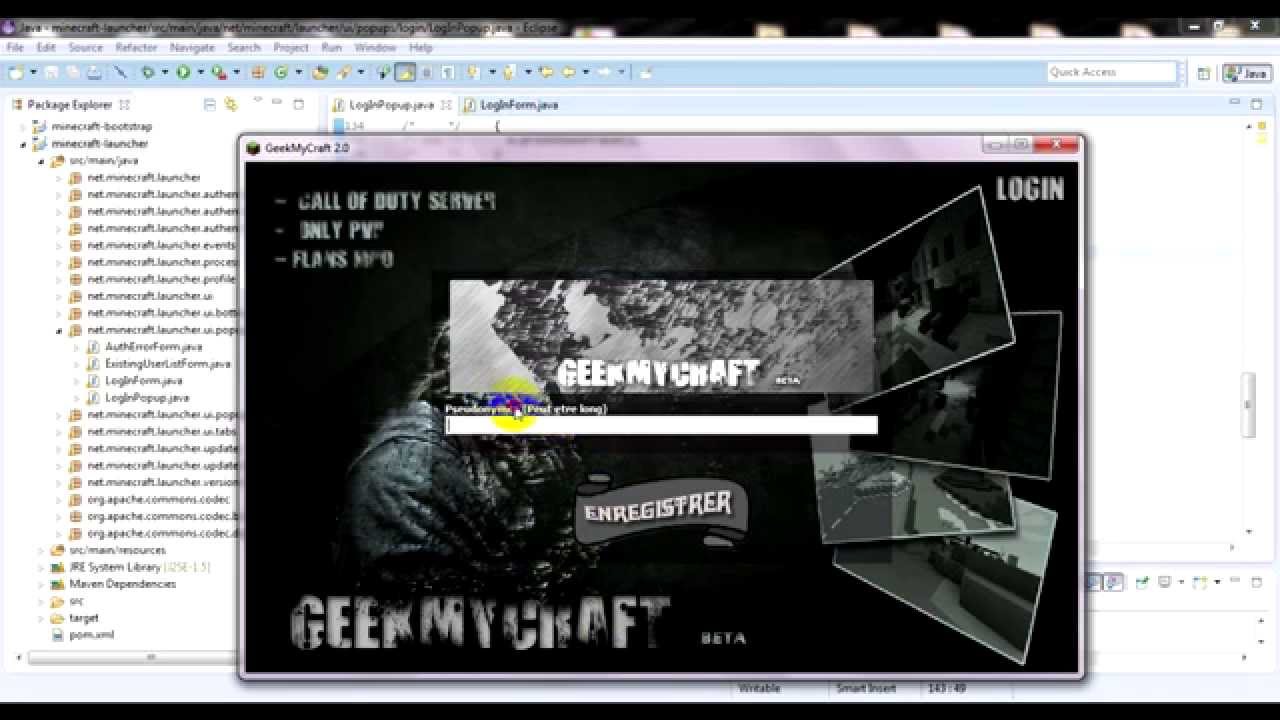This screenshot has height=720, width=1280.
Task: Collapse the minecraft-launcher project
Action: pos(23,144)
